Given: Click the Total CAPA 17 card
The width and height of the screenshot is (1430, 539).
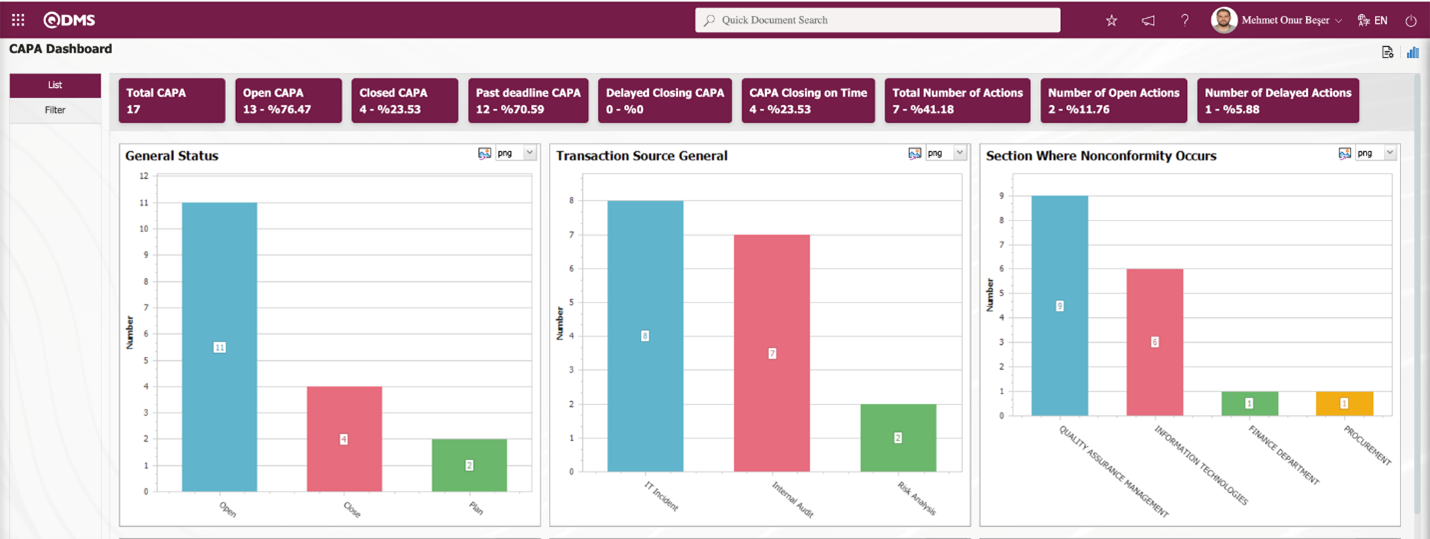Looking at the screenshot, I should [171, 101].
